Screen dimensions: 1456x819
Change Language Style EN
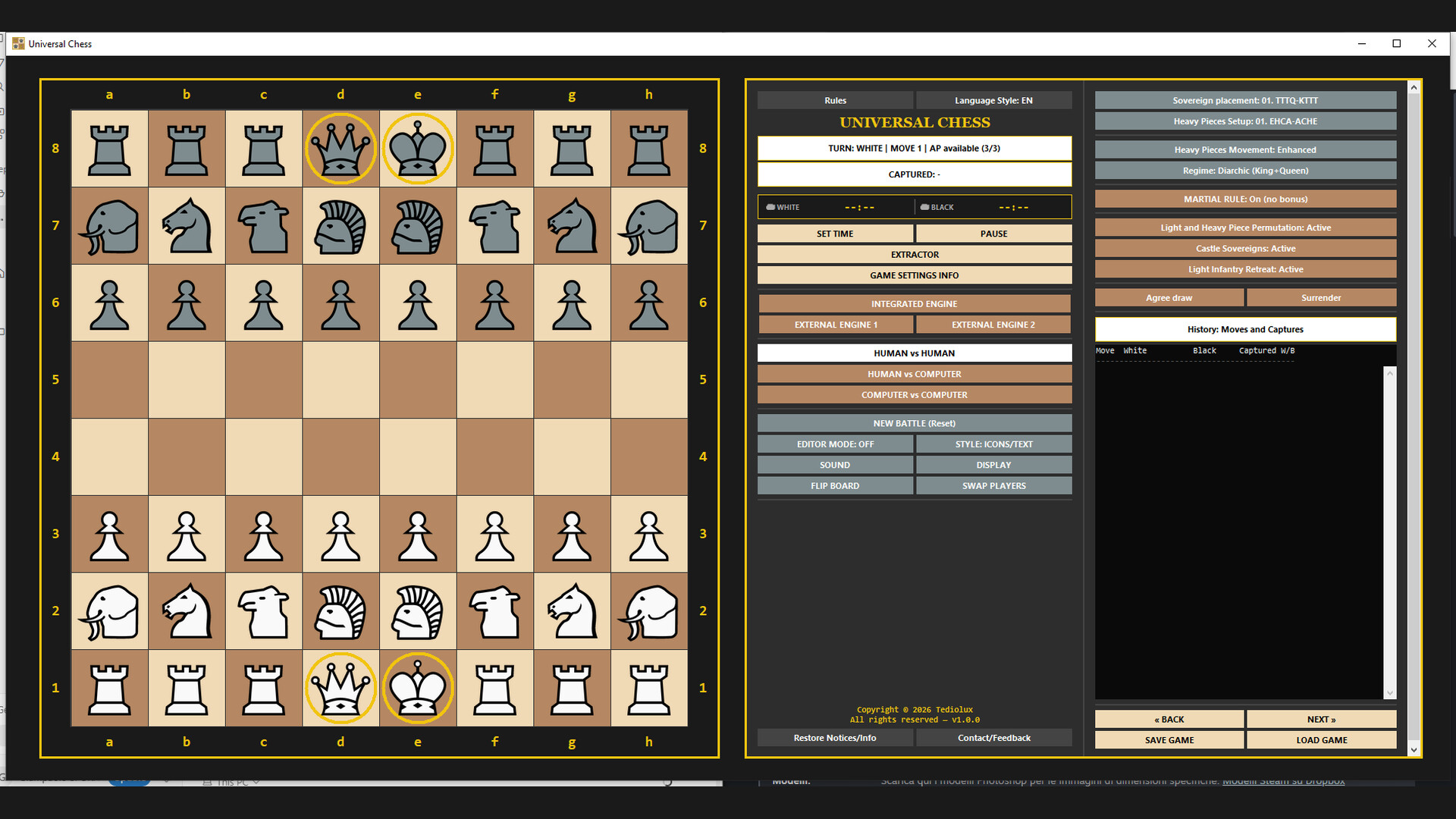pyautogui.click(x=993, y=100)
